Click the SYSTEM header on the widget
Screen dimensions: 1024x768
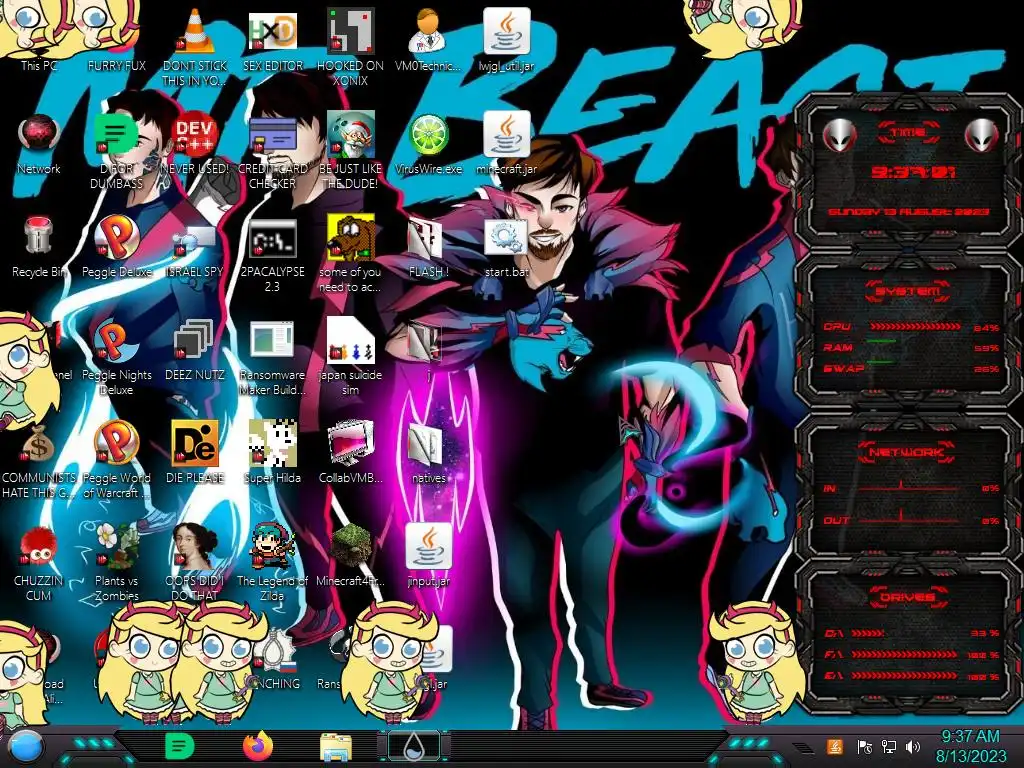[908, 291]
